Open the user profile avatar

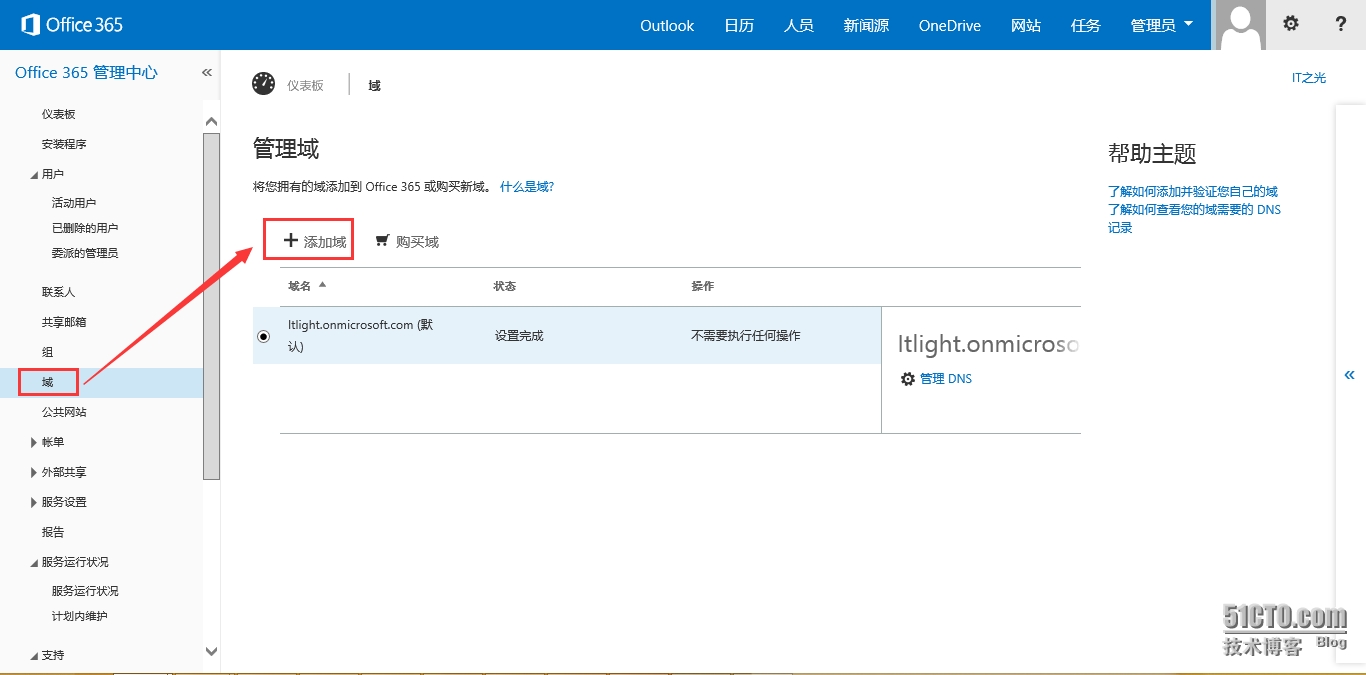1240,25
